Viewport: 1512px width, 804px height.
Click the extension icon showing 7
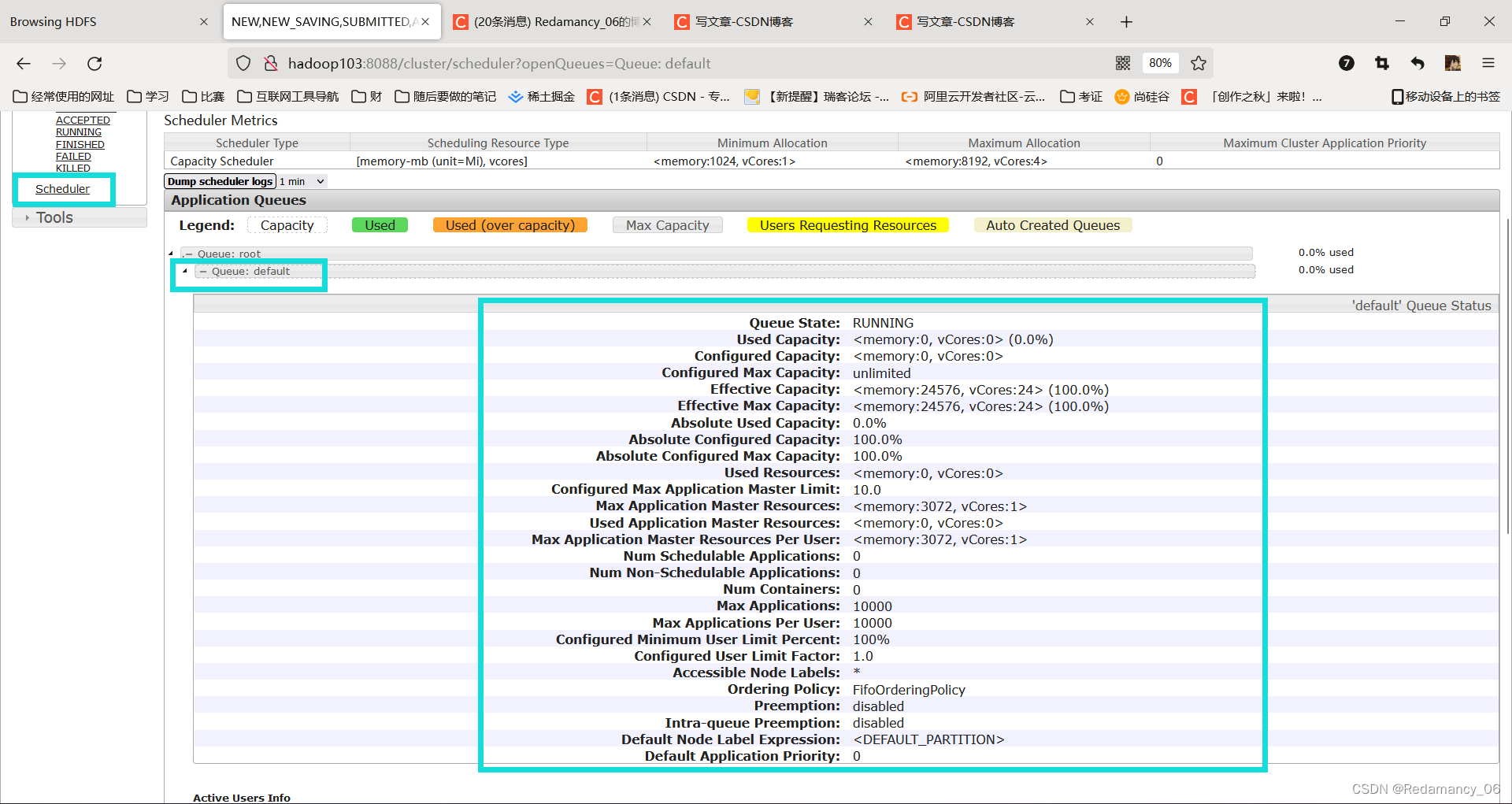[1346, 63]
